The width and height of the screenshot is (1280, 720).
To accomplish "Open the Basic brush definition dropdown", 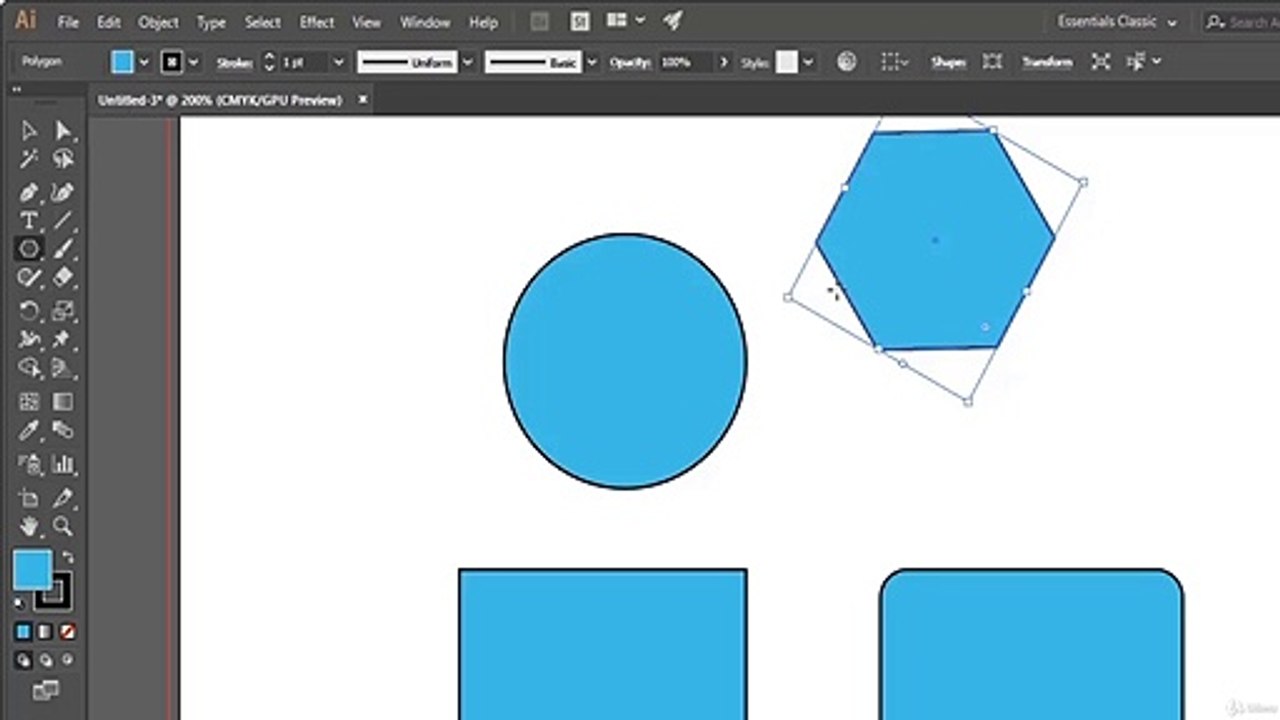I will coord(592,62).
